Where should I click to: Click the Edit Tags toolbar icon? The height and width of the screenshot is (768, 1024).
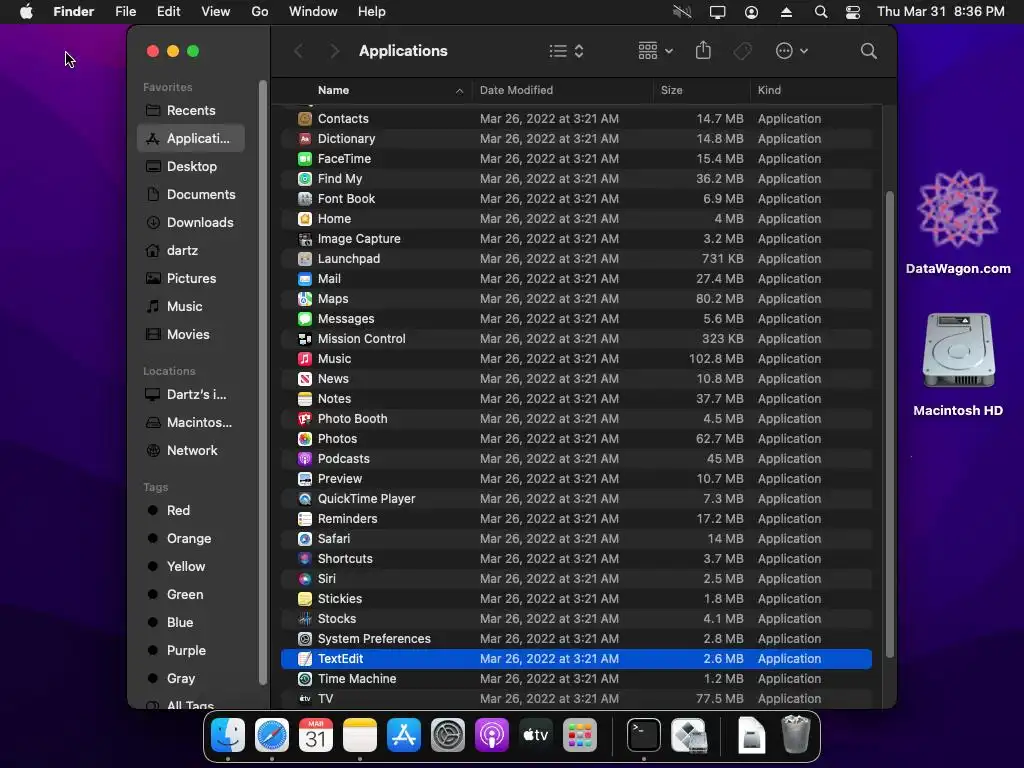click(743, 51)
